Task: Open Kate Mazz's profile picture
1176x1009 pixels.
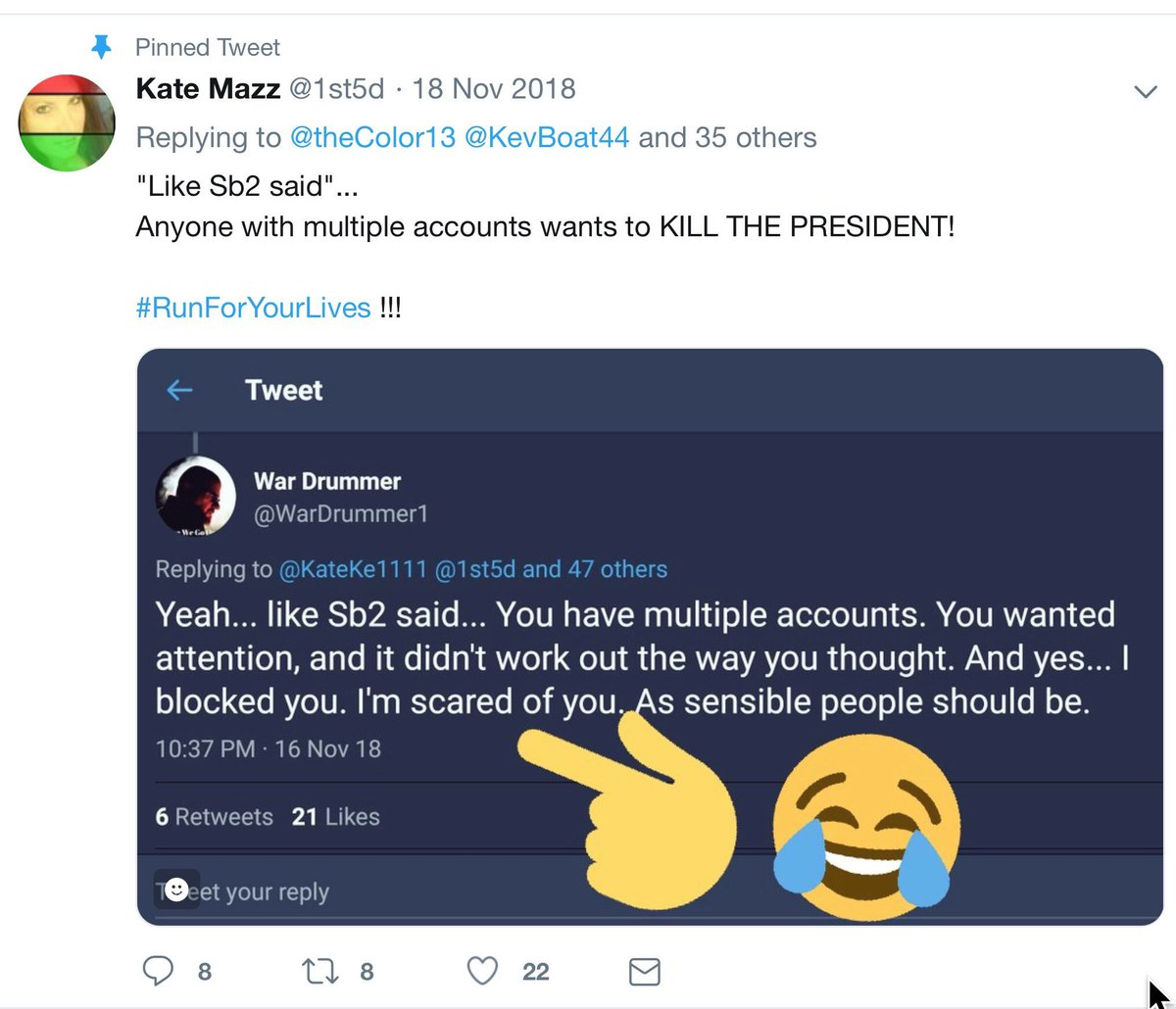Action: point(67,122)
